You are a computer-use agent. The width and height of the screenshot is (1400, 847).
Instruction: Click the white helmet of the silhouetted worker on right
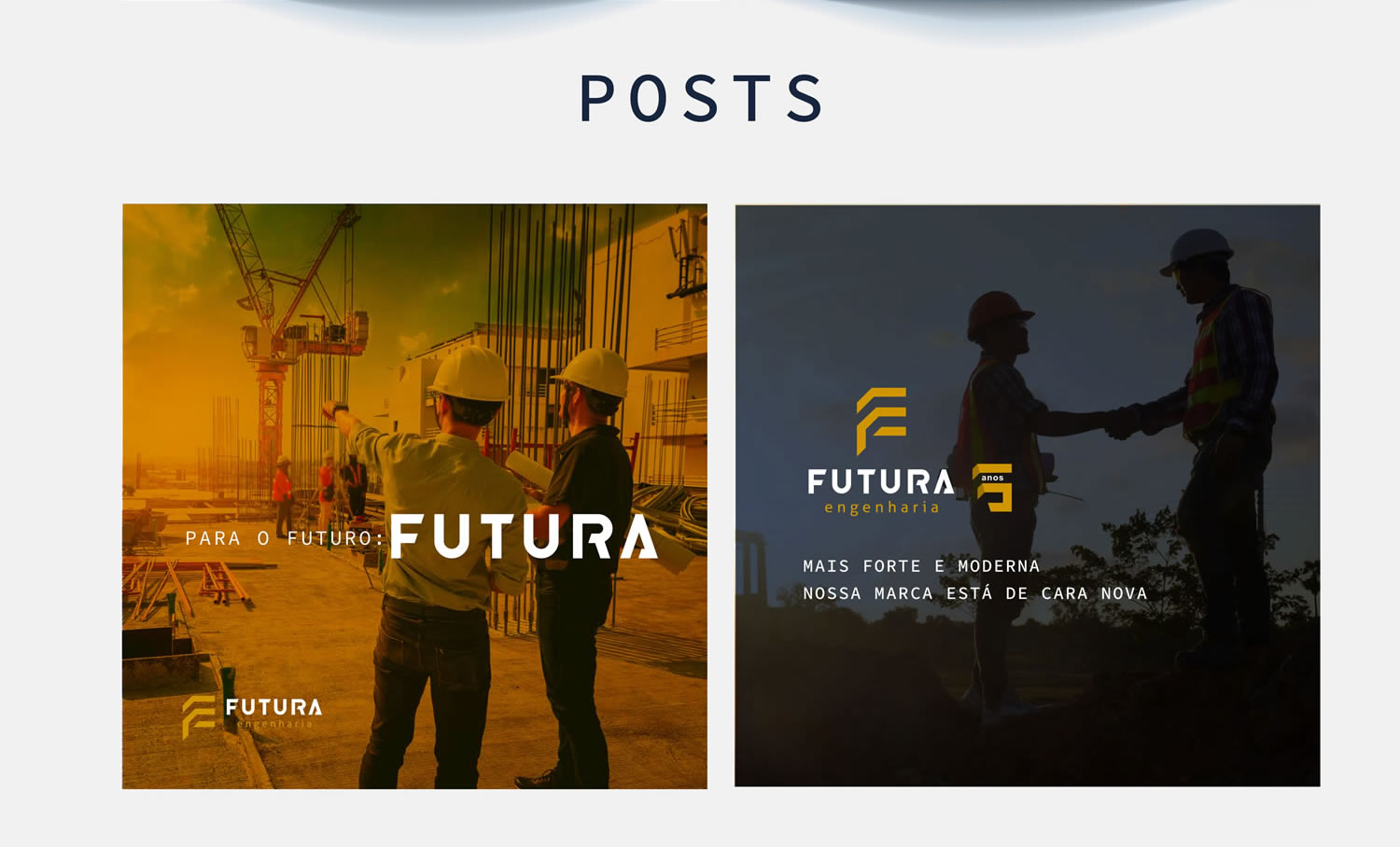(1197, 250)
